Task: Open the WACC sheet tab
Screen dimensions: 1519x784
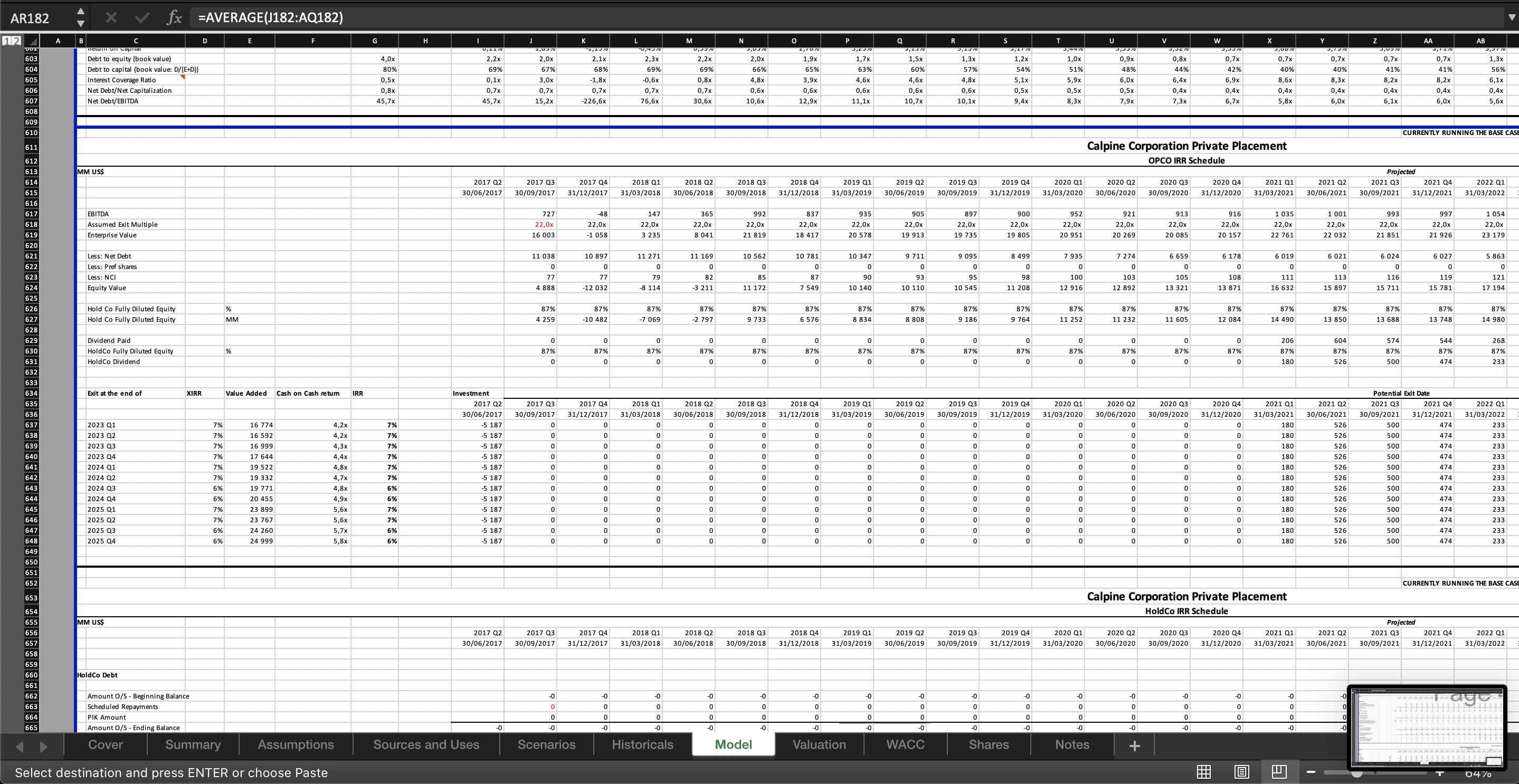Action: [x=905, y=744]
